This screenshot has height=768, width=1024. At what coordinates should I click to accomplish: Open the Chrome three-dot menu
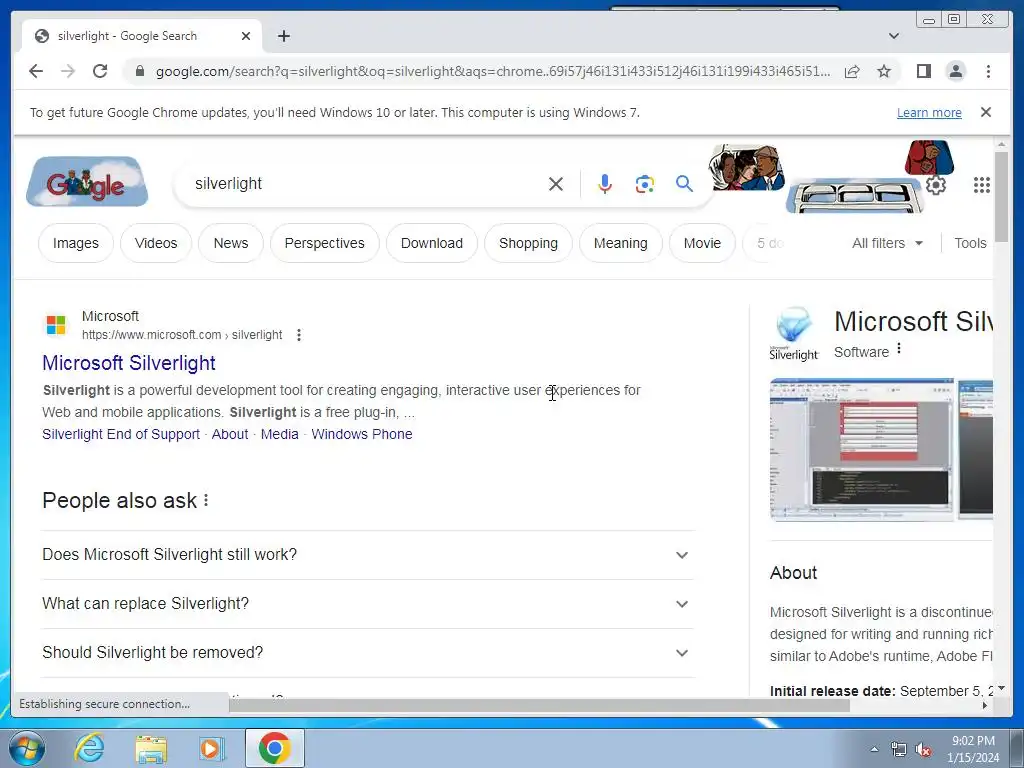988,71
